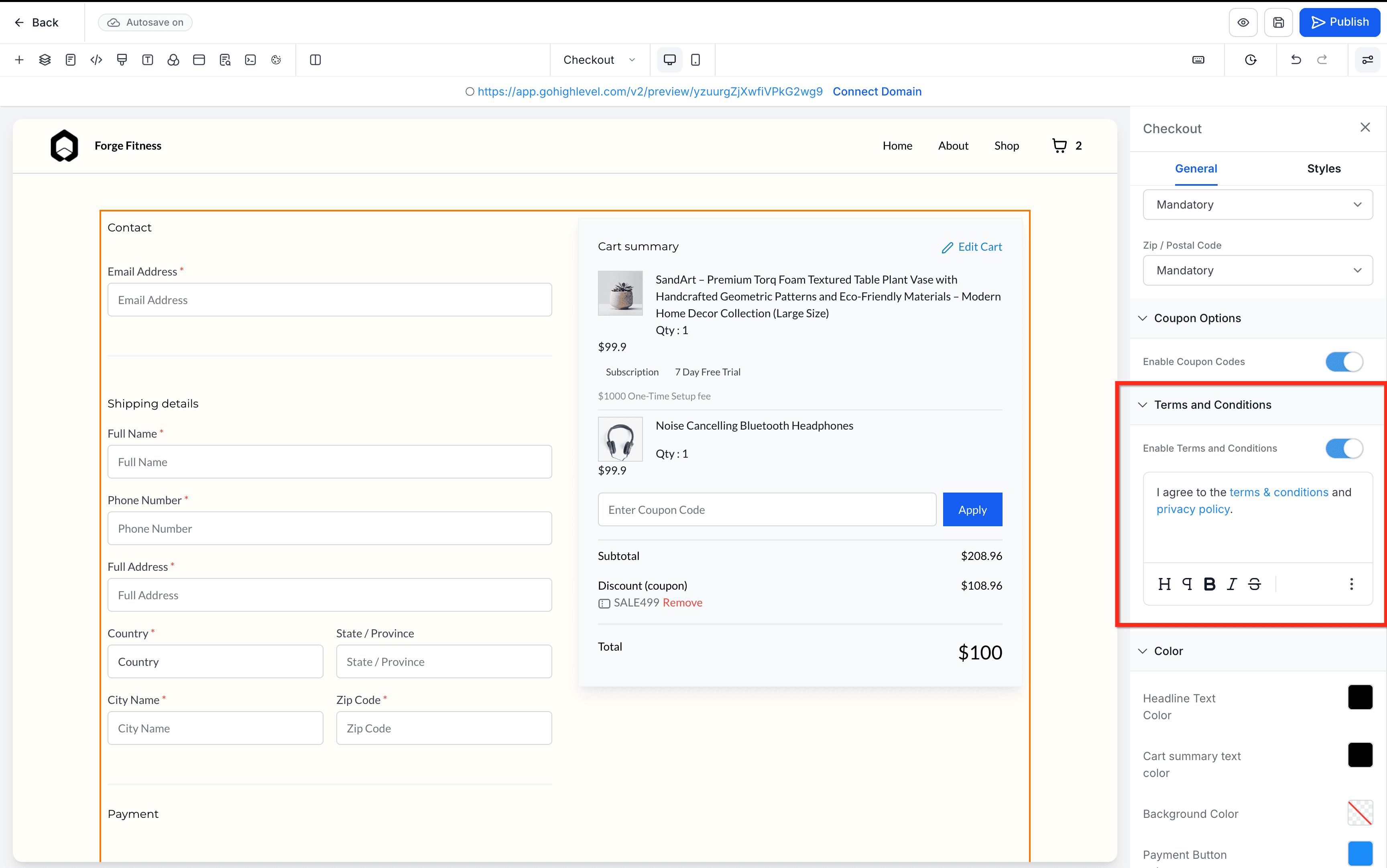This screenshot has height=868, width=1387.
Task: Open the shopping cart icon
Action: coord(1059,146)
